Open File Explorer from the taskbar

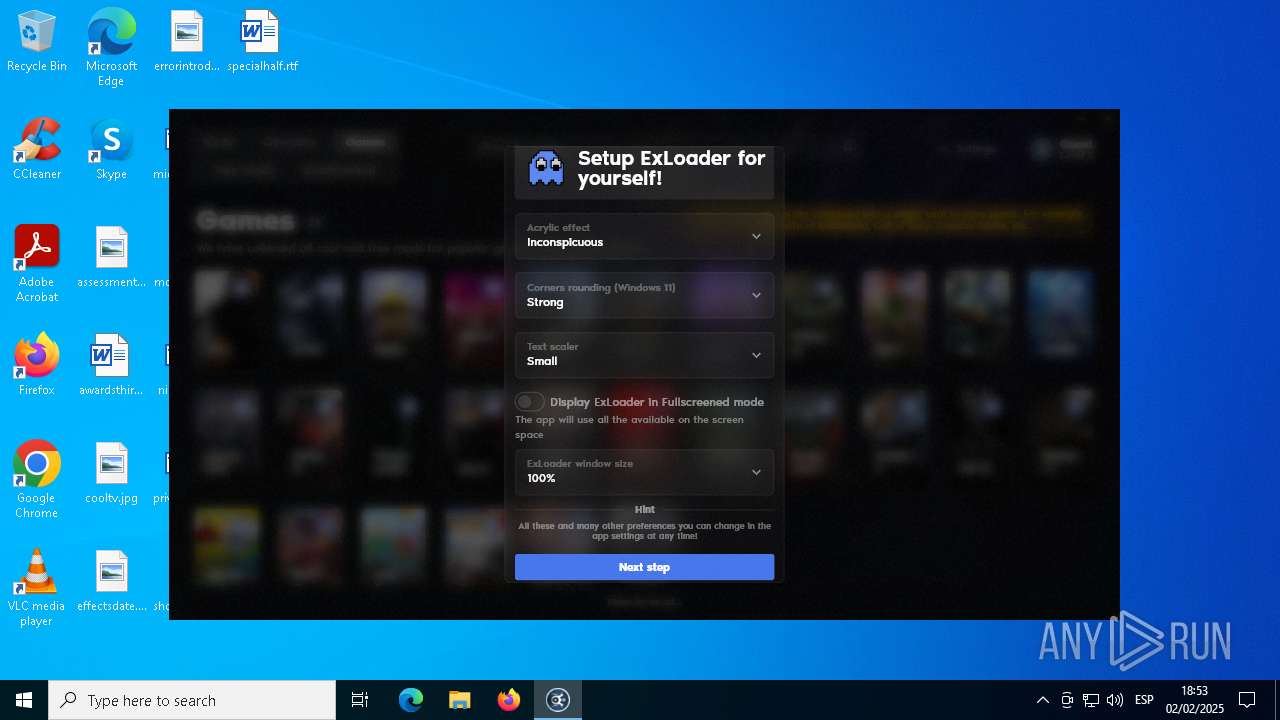click(460, 700)
